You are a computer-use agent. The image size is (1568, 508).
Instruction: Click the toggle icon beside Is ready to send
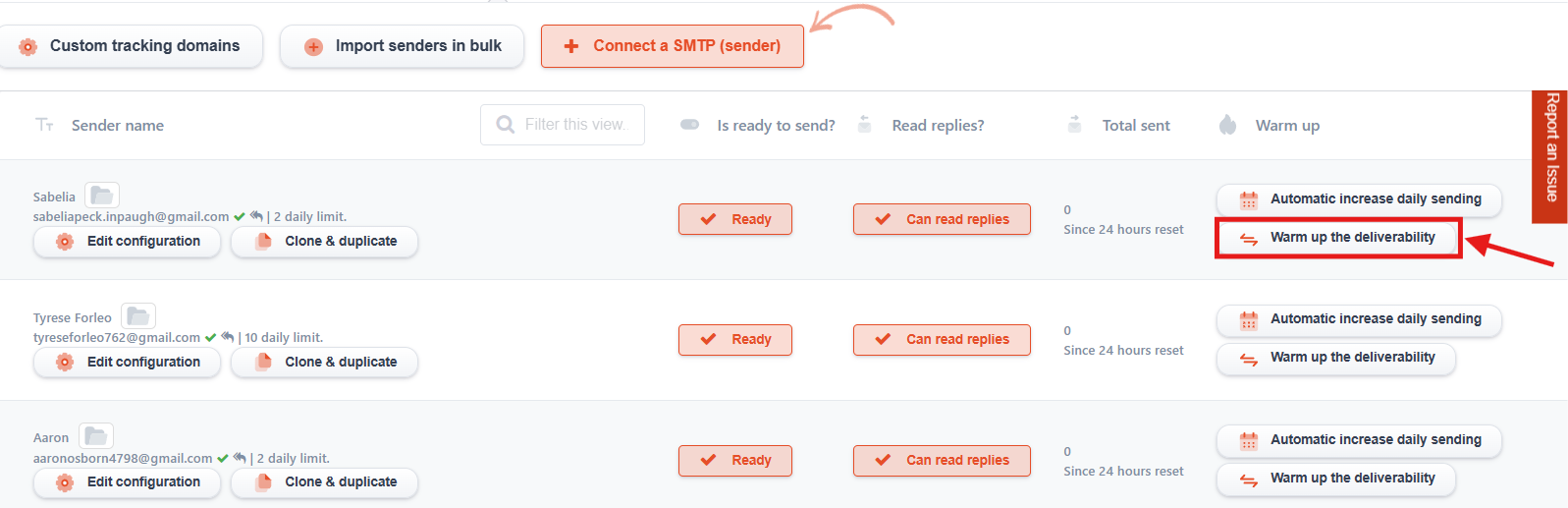point(689,125)
